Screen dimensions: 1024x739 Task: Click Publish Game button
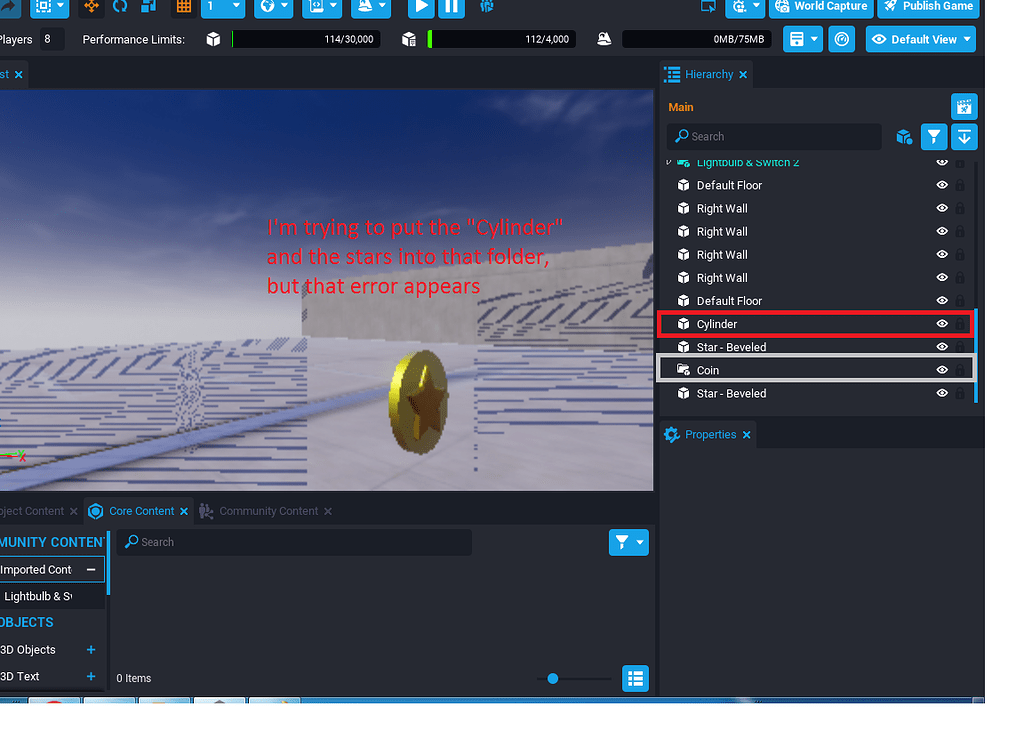(929, 7)
